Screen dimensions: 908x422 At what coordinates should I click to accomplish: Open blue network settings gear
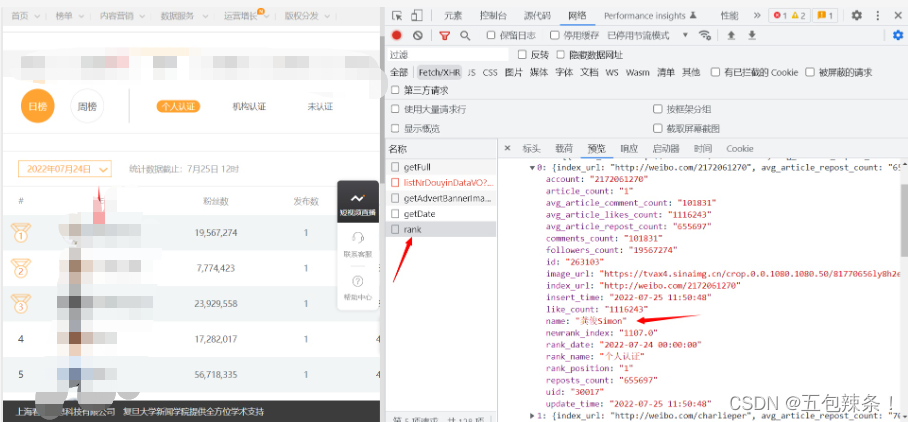pyautogui.click(x=898, y=35)
